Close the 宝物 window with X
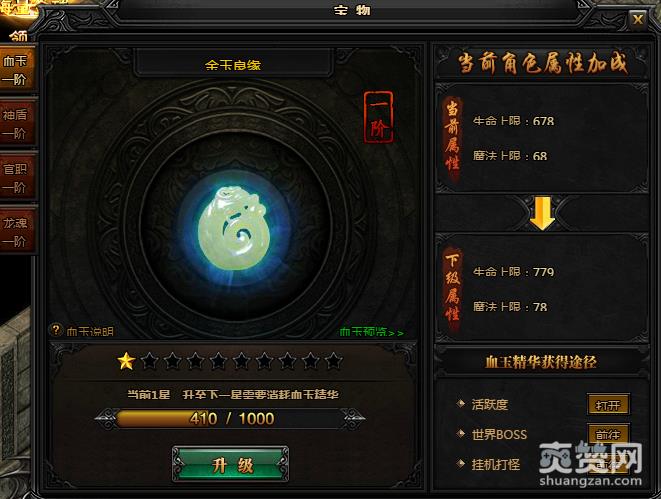The image size is (661, 499). 638,19
